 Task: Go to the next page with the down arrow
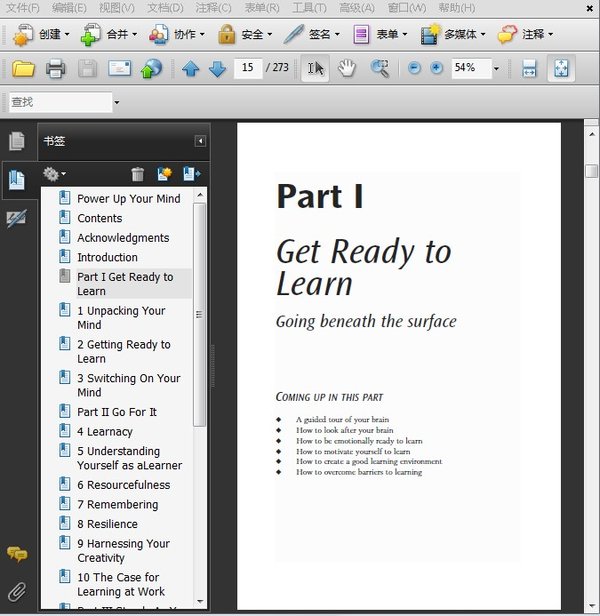point(216,69)
